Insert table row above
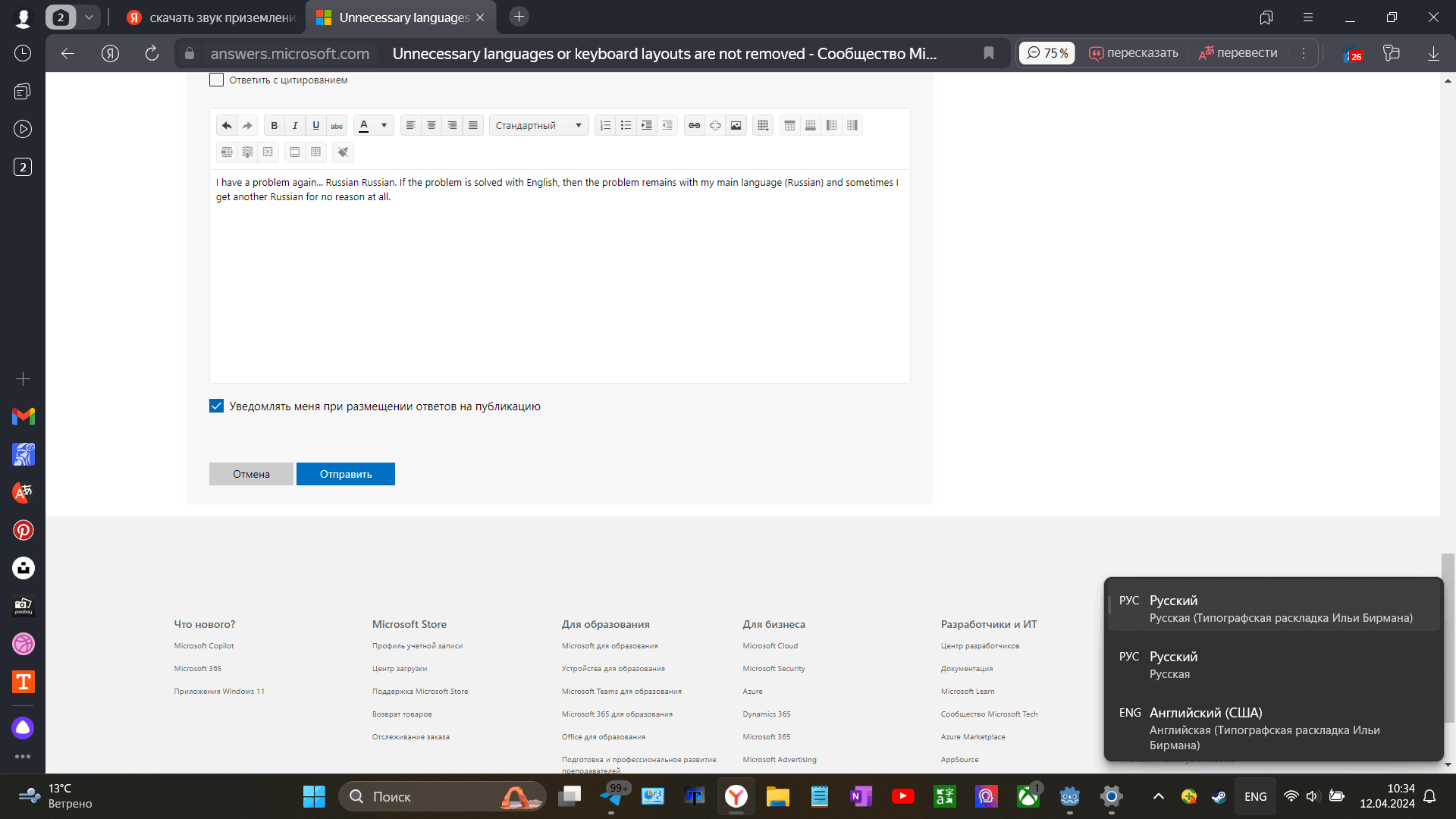The height and width of the screenshot is (819, 1456). (x=789, y=126)
